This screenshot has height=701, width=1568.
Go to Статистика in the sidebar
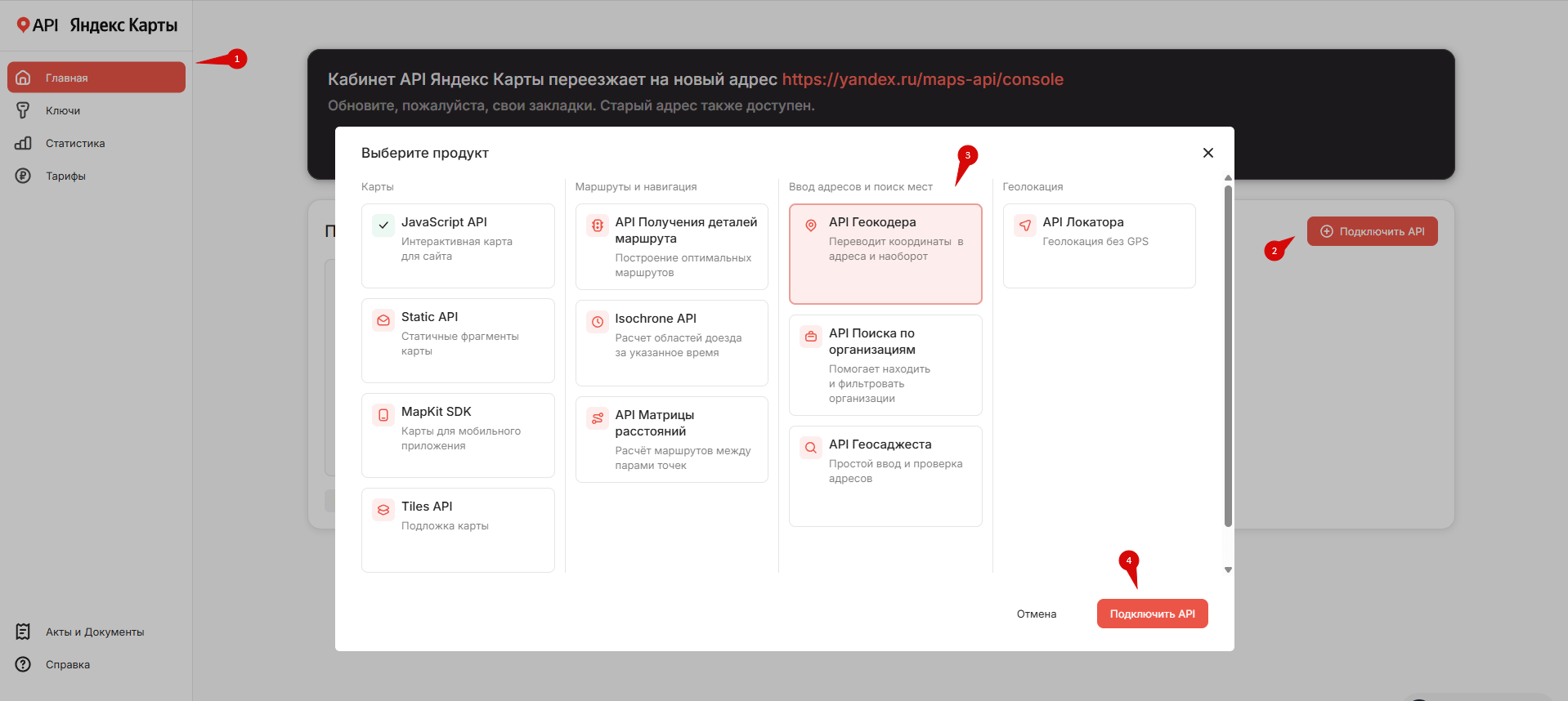click(x=96, y=143)
